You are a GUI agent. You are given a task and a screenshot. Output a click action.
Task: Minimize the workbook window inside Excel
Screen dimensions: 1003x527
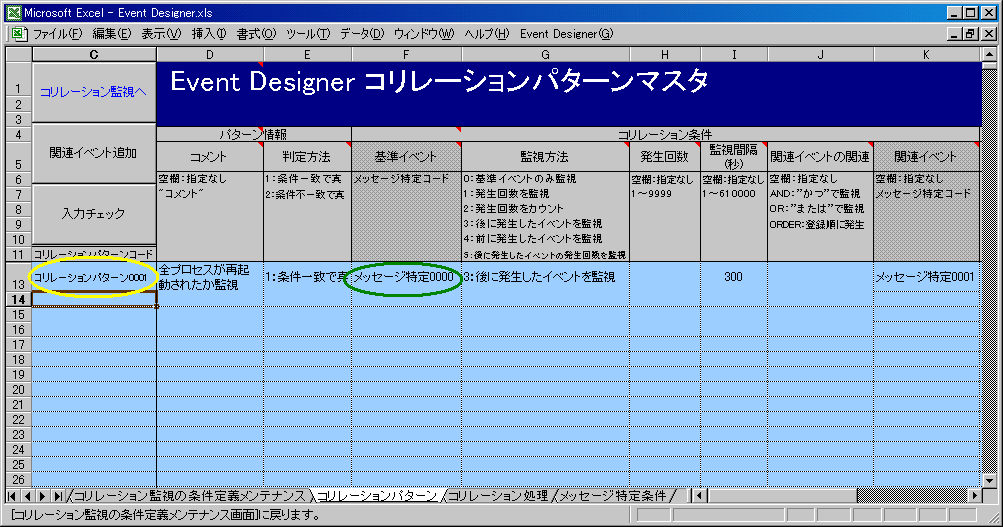pos(956,34)
